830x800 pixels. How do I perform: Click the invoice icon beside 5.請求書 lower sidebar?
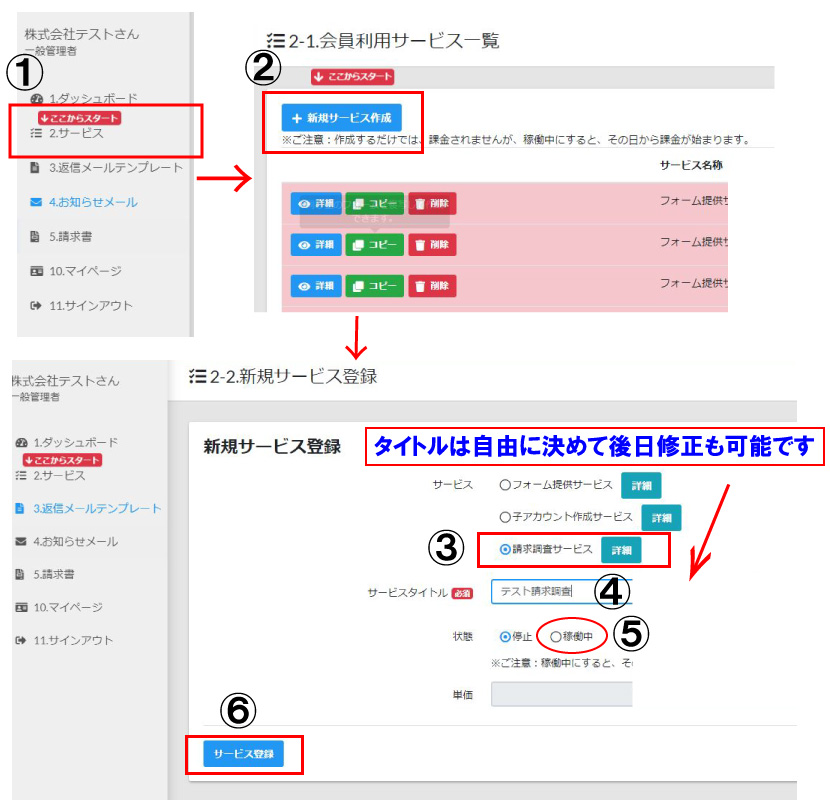pos(20,574)
